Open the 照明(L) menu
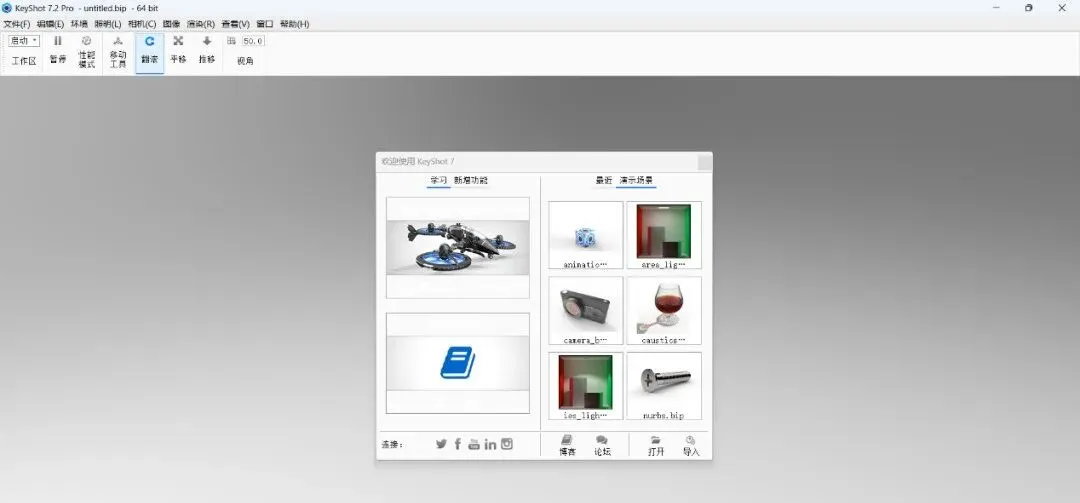 pyautogui.click(x=107, y=24)
